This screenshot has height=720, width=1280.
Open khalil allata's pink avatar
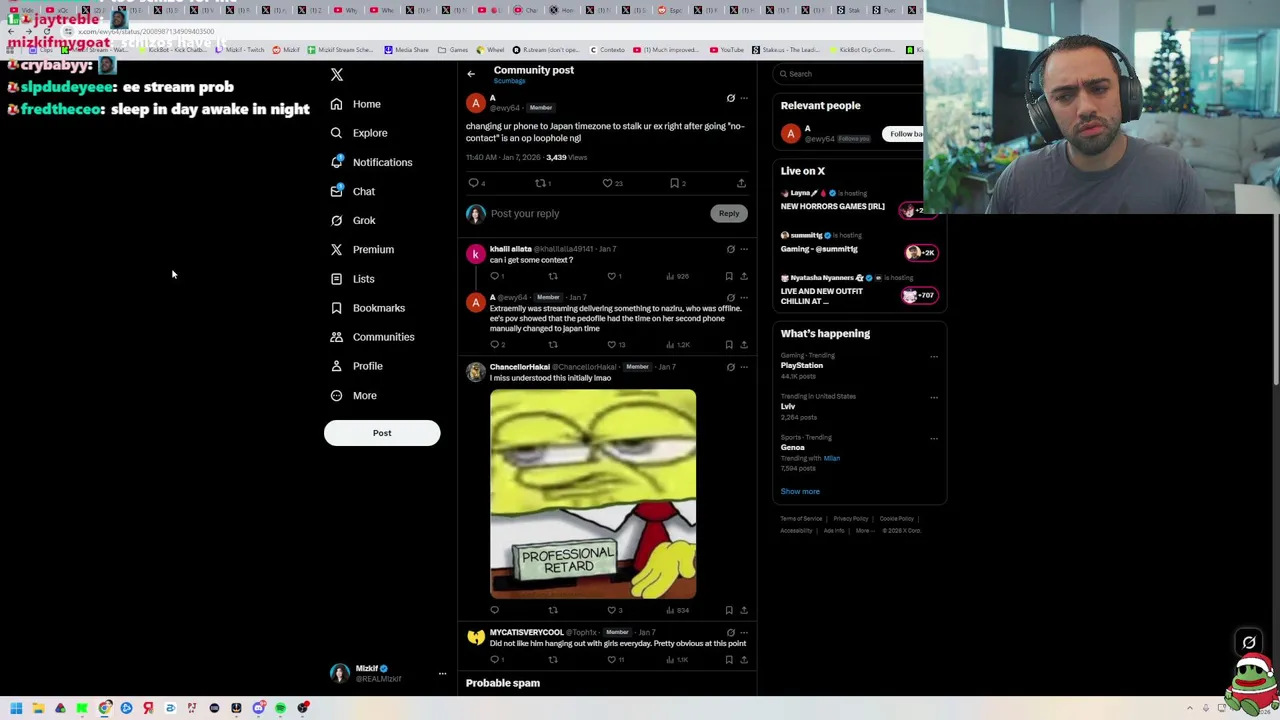pyautogui.click(x=476, y=254)
